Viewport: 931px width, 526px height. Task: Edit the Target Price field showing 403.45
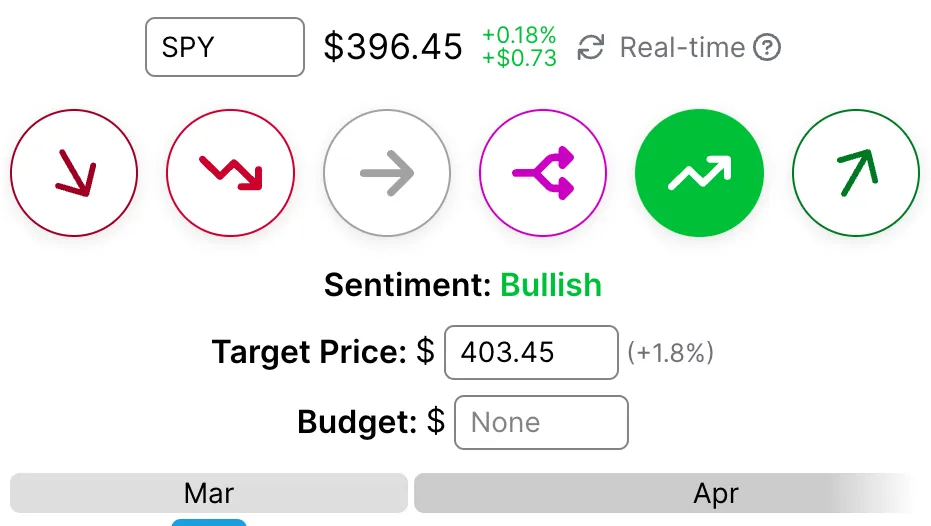530,352
